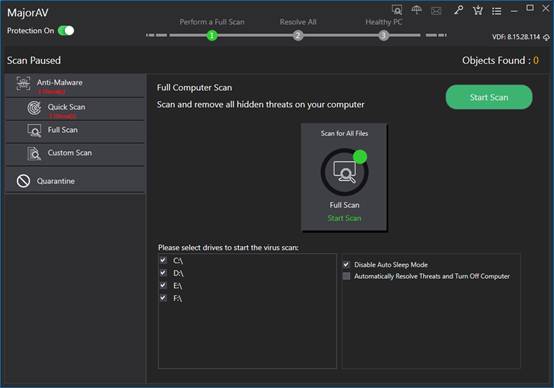The height and width of the screenshot is (388, 554).
Task: Click the VDF: 8.15.28.114 version text
Action: [516, 37]
